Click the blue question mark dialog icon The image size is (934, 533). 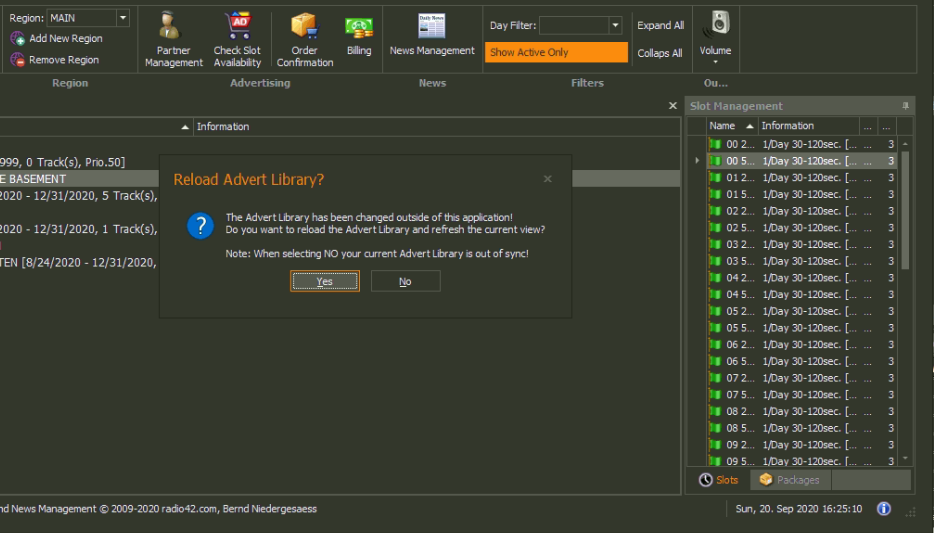tap(200, 226)
